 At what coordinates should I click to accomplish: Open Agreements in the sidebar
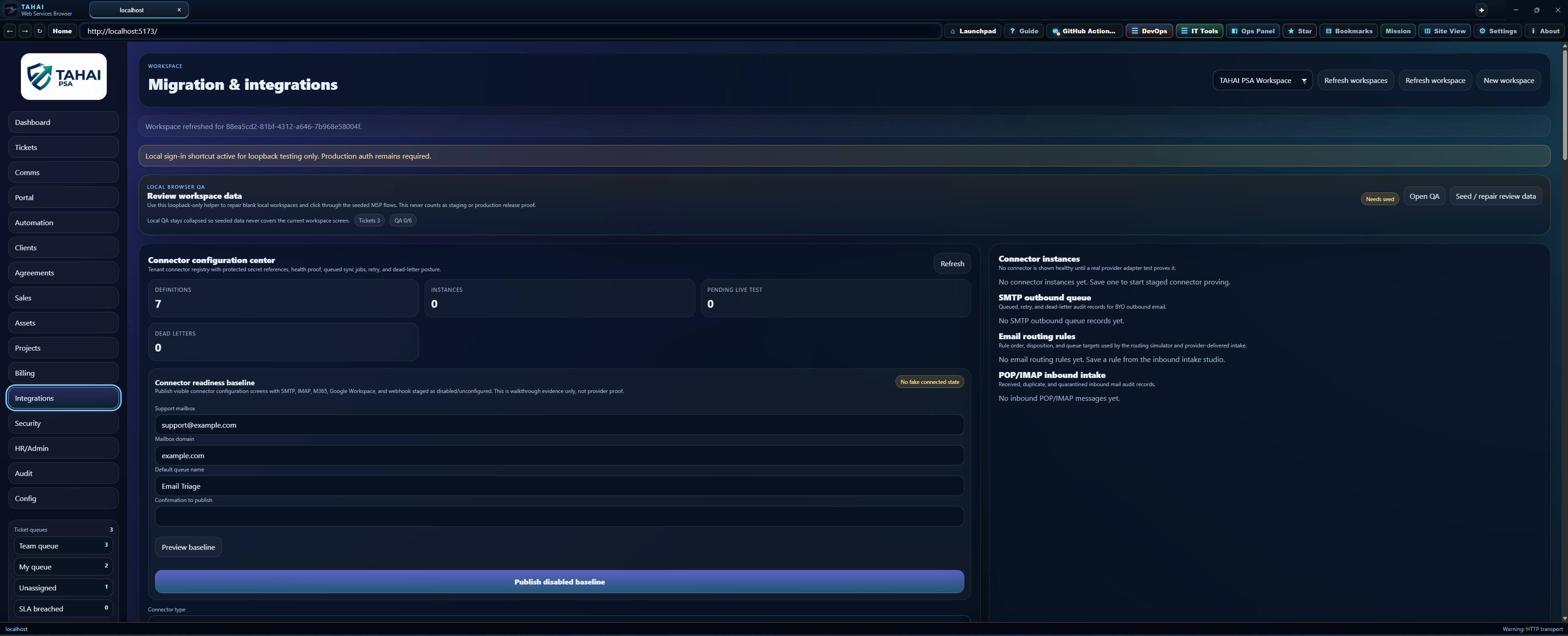[63, 273]
